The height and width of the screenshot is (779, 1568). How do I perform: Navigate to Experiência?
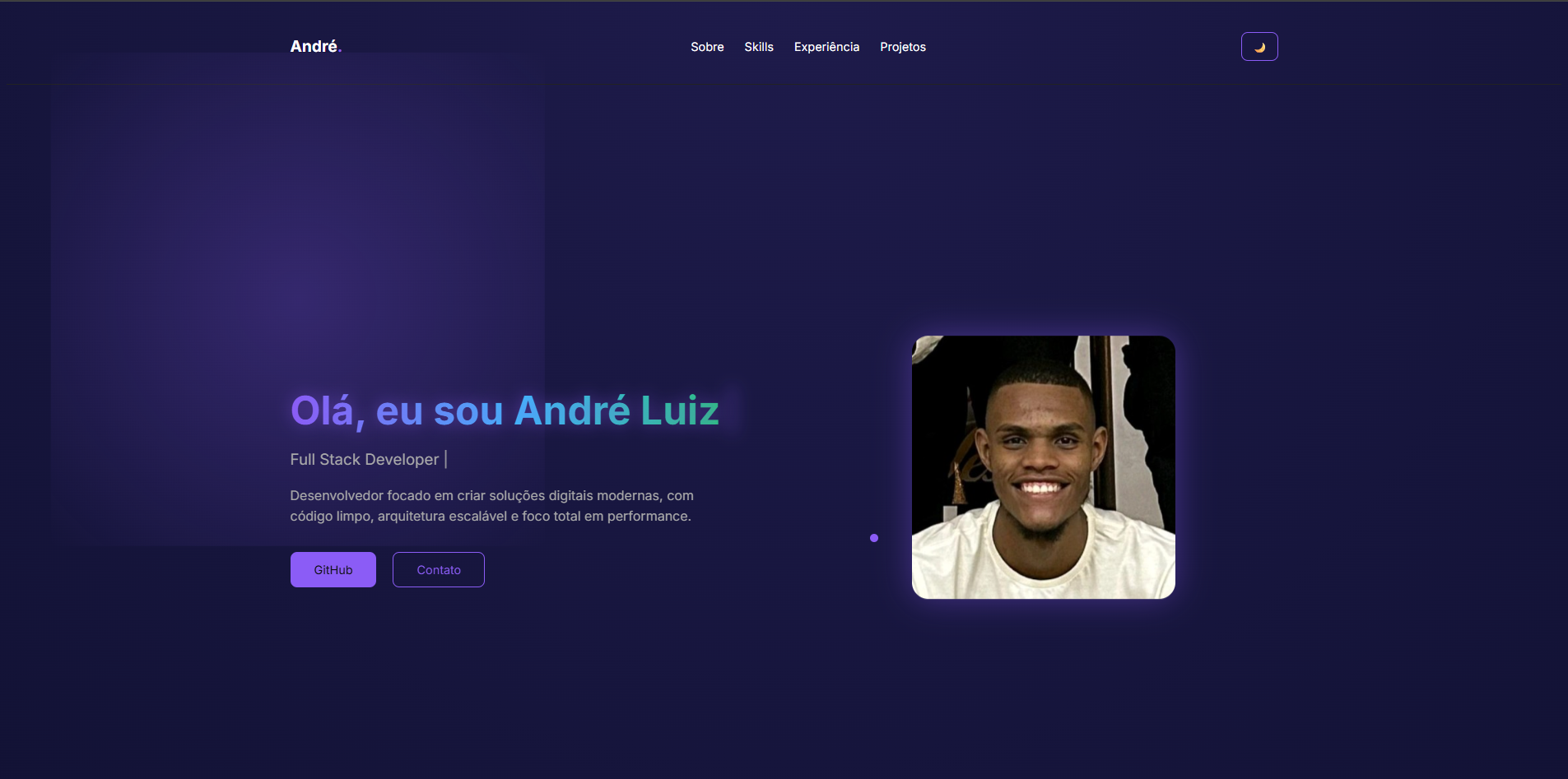coord(826,47)
